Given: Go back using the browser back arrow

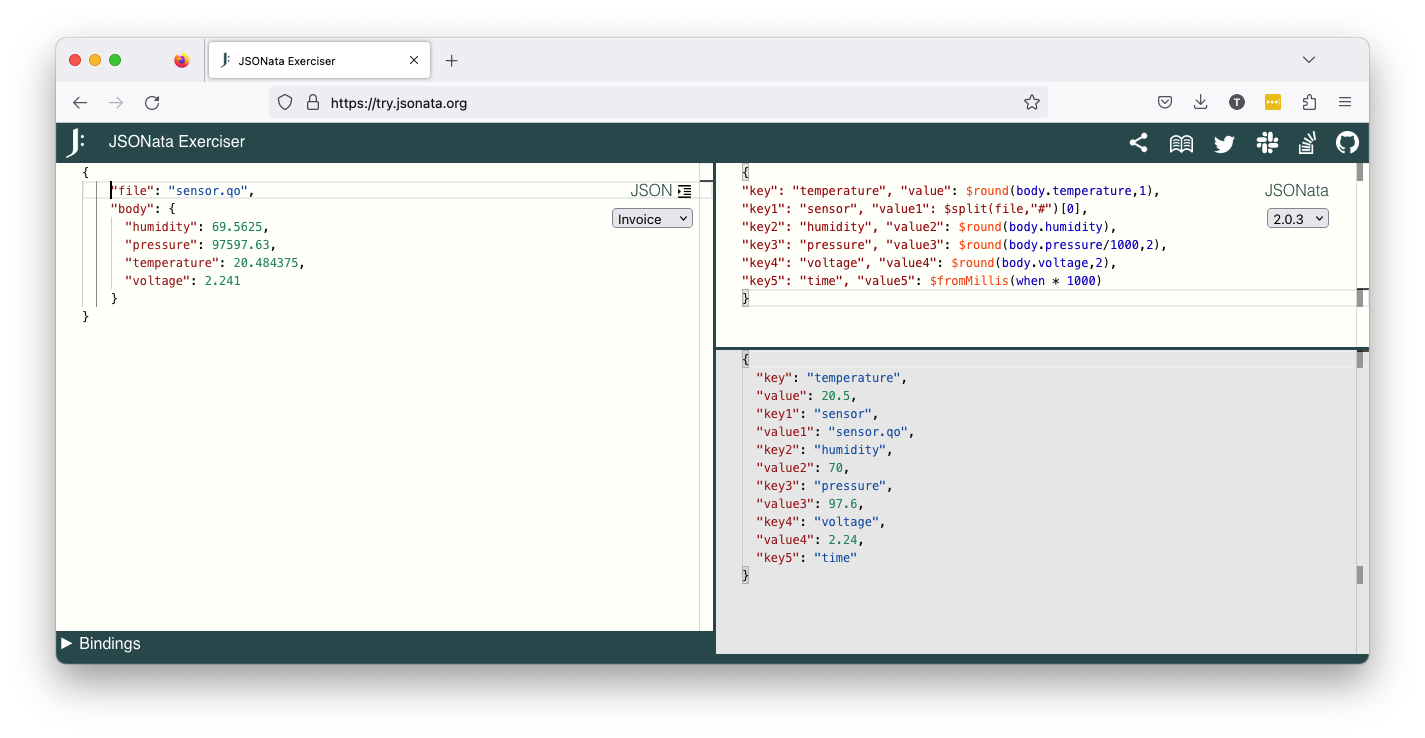Looking at the screenshot, I should click(80, 102).
